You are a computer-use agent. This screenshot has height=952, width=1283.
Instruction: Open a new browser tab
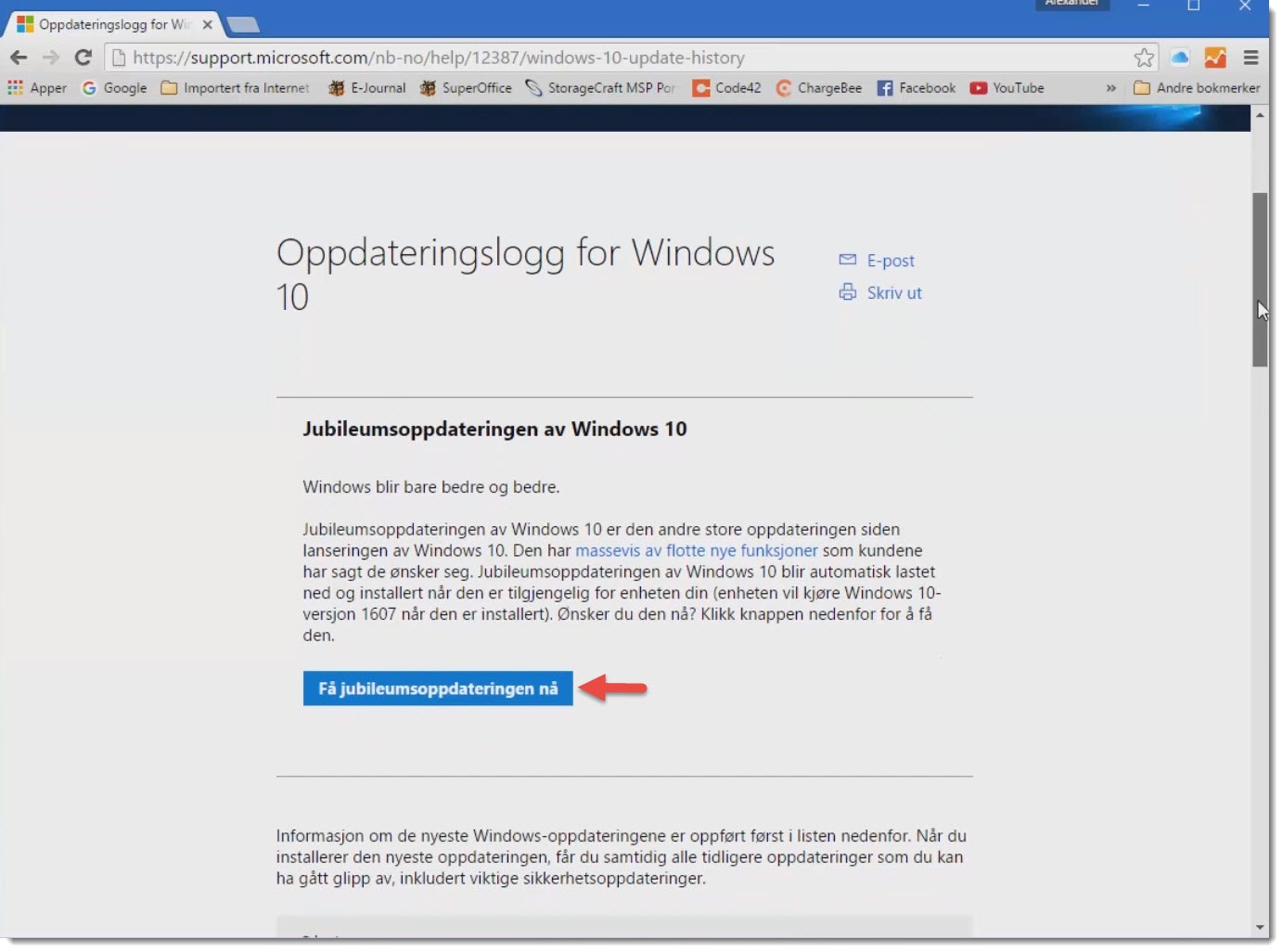243,25
